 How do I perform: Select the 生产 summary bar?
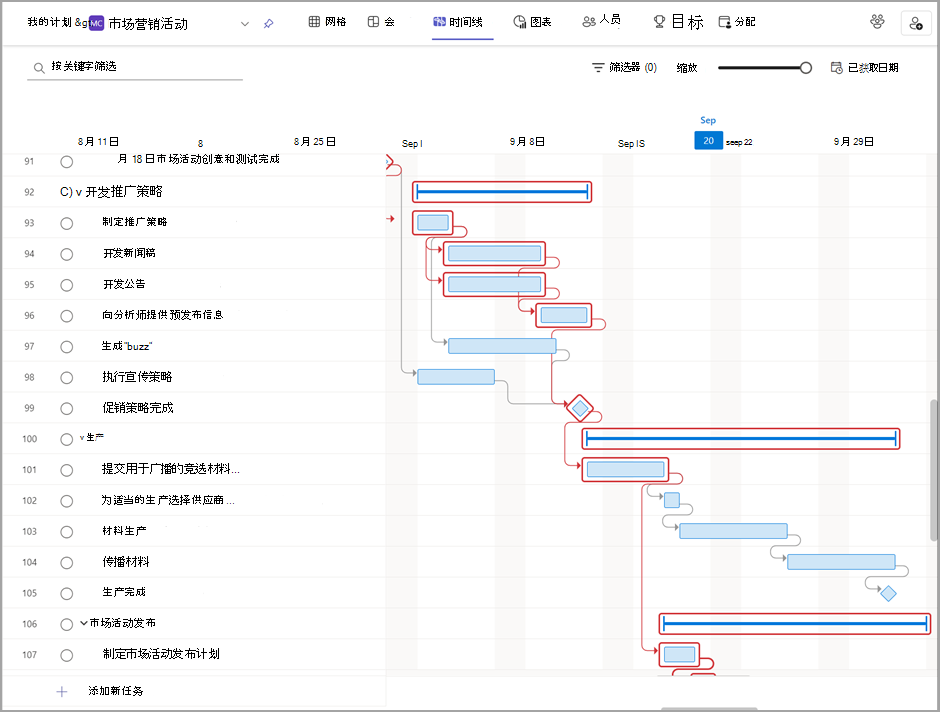click(x=741, y=439)
